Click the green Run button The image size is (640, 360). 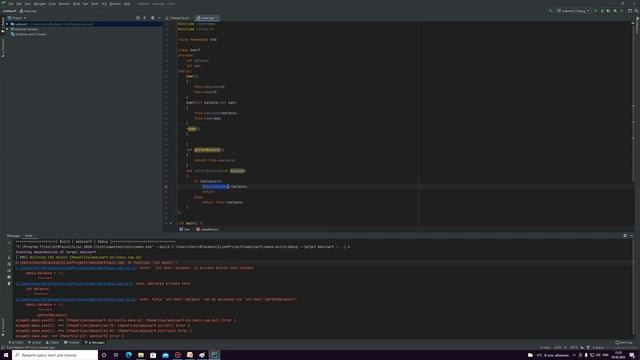(x=596, y=11)
